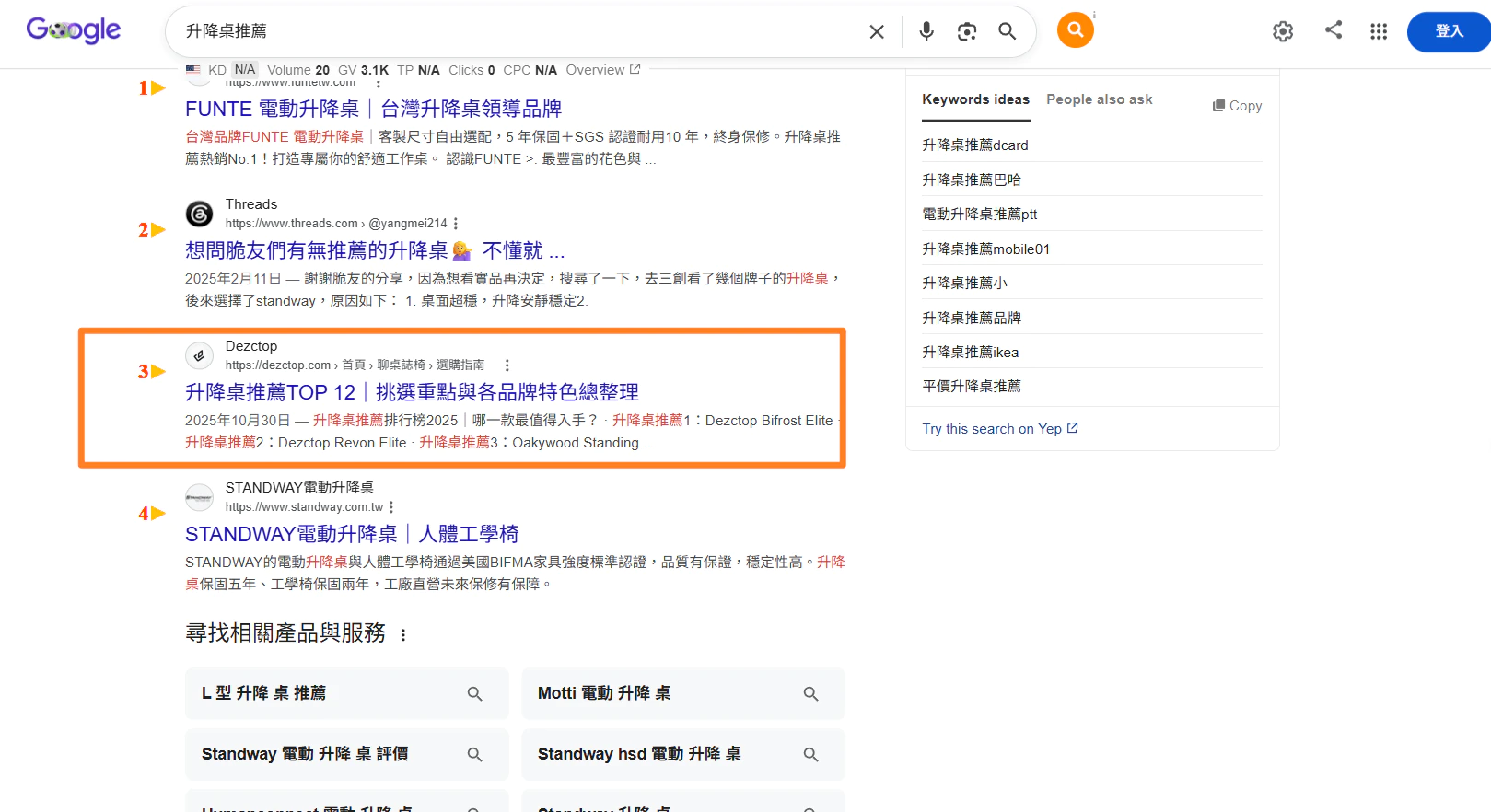Click the 登入 sign-in button
Viewport: 1491px width, 812px height.
pos(1449,31)
